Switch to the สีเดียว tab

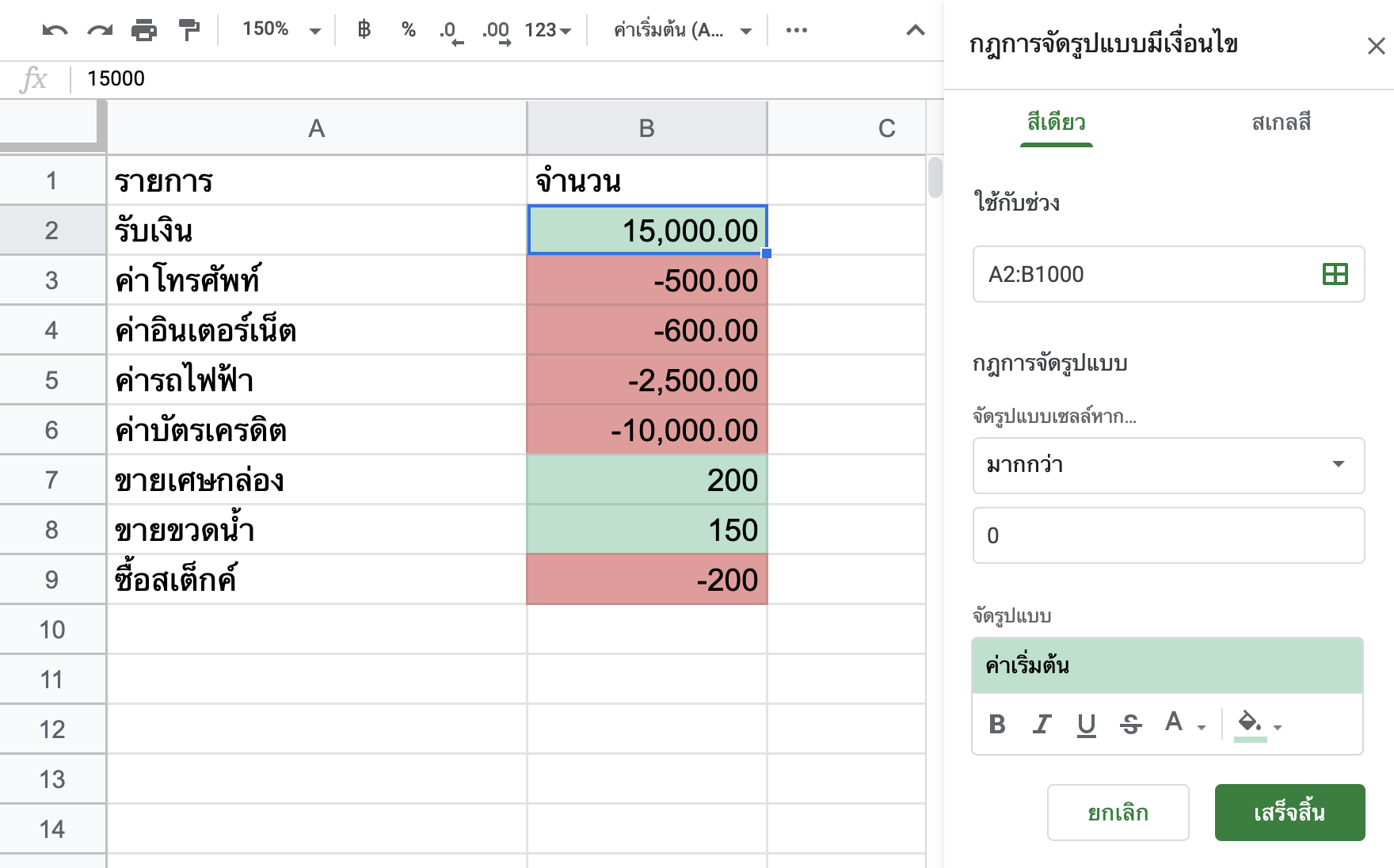coord(1056,123)
